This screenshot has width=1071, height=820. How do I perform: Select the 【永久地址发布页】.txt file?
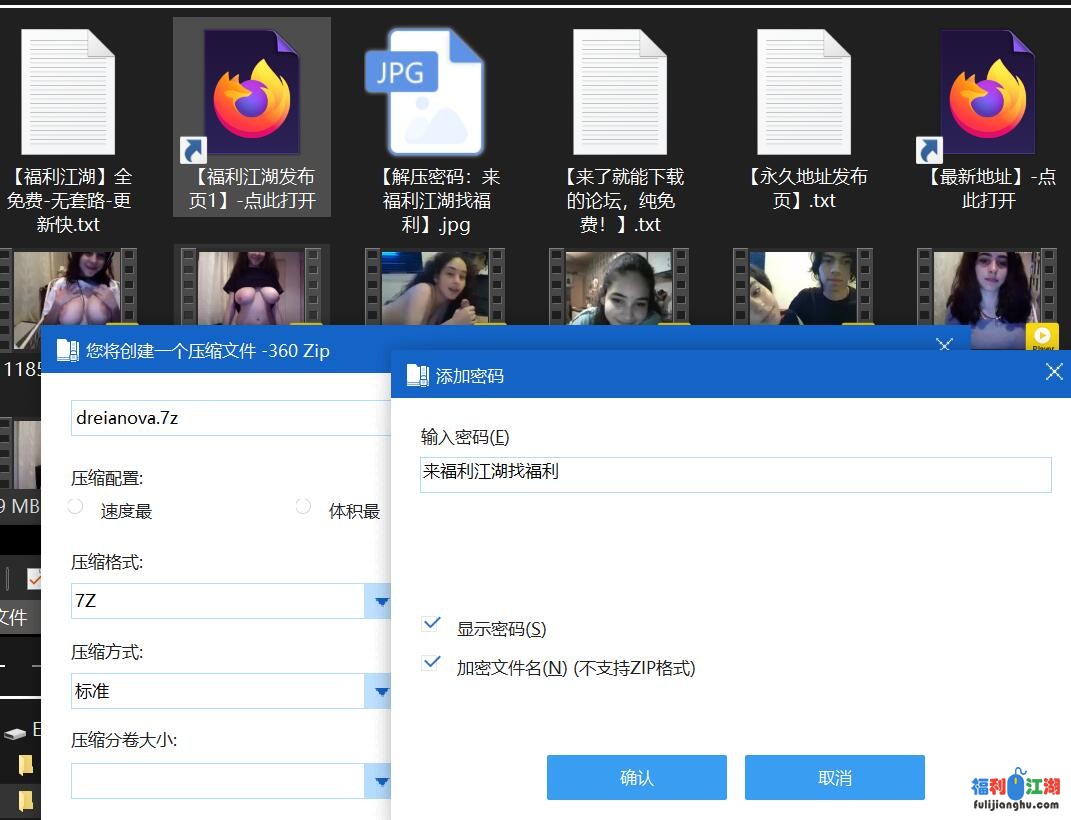click(802, 90)
